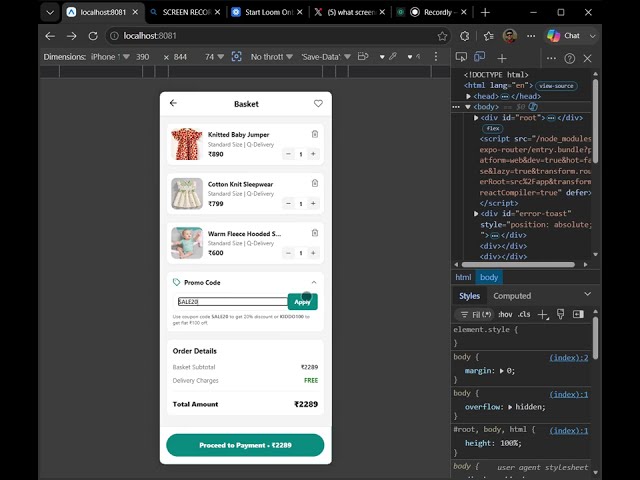Viewport: 640px width, 480px height.
Task: Click the rendering paintbrush icon in Styles
Action: pyautogui.click(x=560, y=314)
